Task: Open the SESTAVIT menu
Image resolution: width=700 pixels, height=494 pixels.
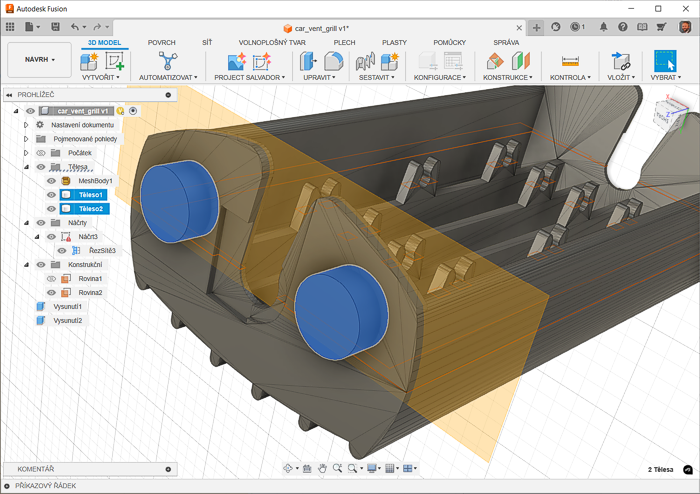Action: 376,77
